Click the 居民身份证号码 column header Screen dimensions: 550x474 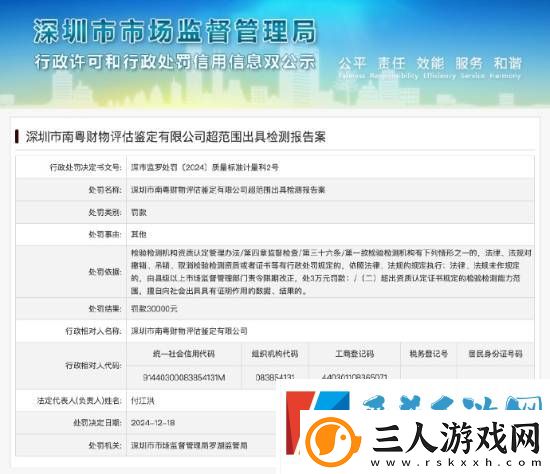pos(495,354)
